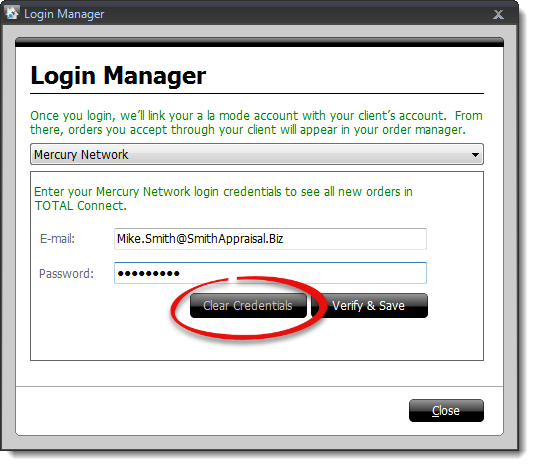Click the "E-mail:" label
The width and height of the screenshot is (534, 466).
point(57,239)
